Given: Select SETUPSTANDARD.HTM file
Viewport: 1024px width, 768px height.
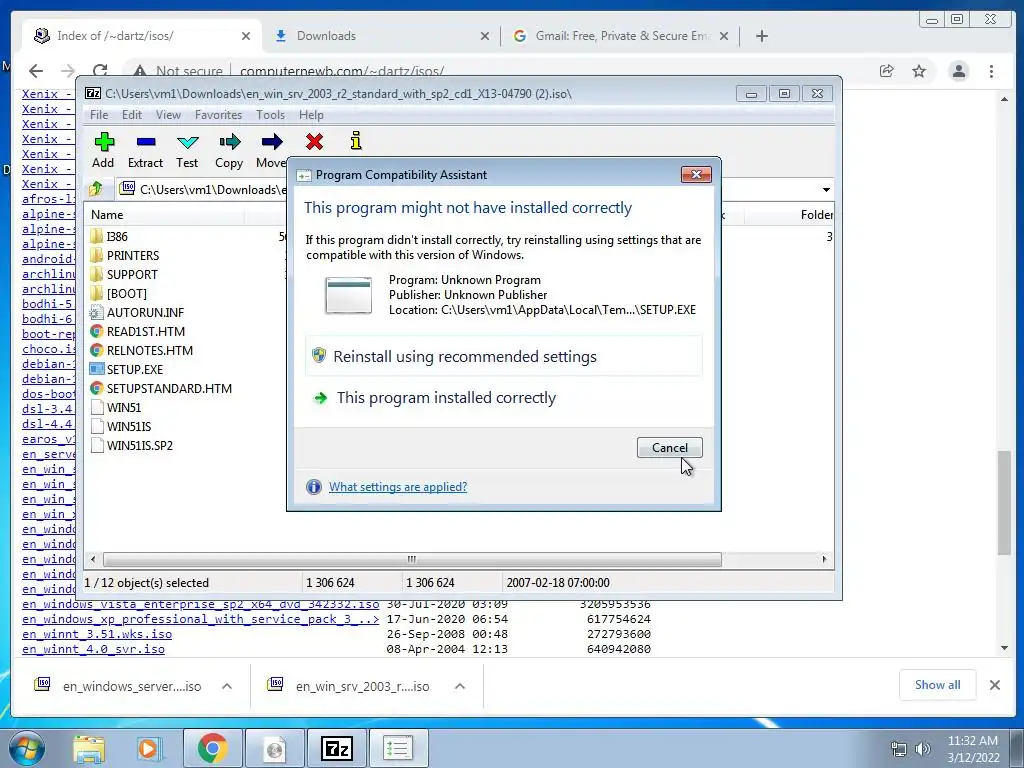Looking at the screenshot, I should pyautogui.click(x=169, y=388).
